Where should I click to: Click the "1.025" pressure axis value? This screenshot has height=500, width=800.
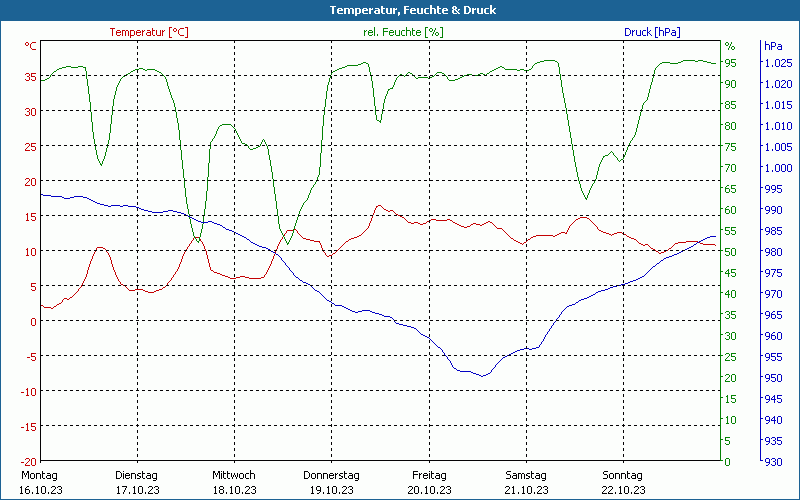778,63
